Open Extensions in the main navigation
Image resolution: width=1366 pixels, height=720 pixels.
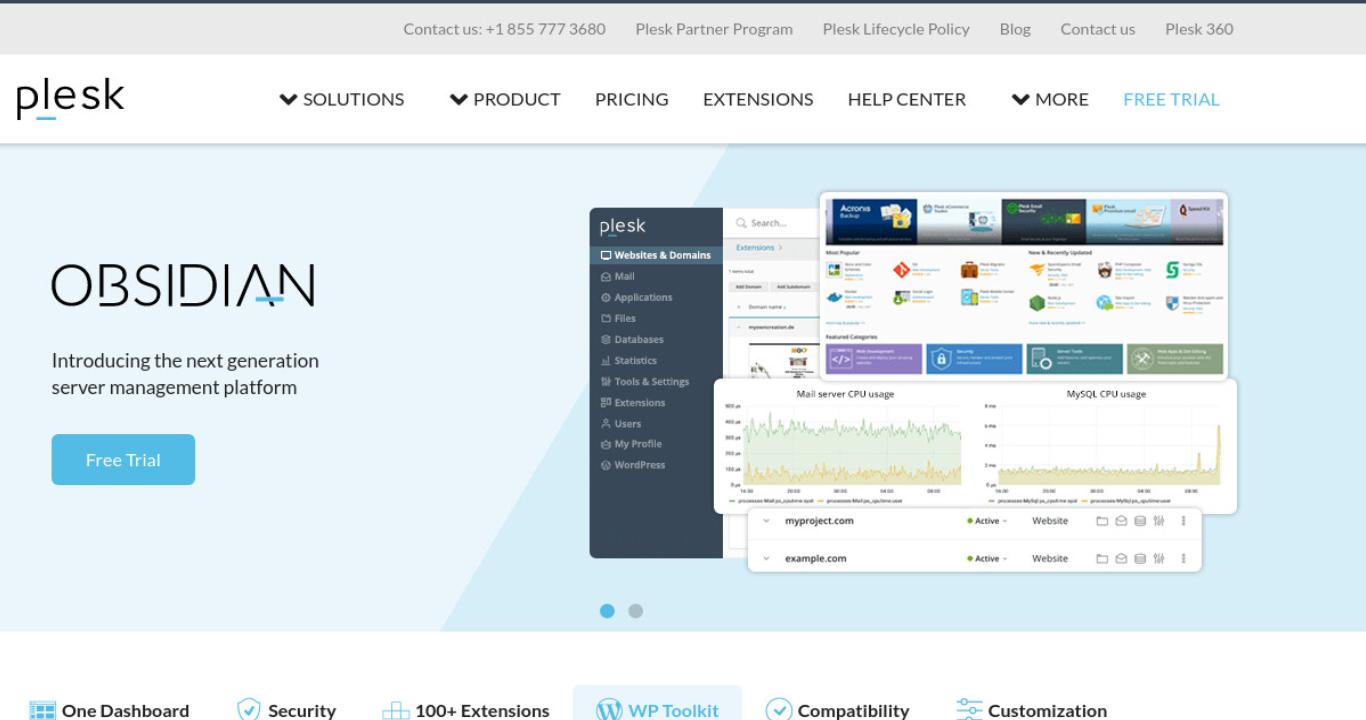[x=758, y=99]
